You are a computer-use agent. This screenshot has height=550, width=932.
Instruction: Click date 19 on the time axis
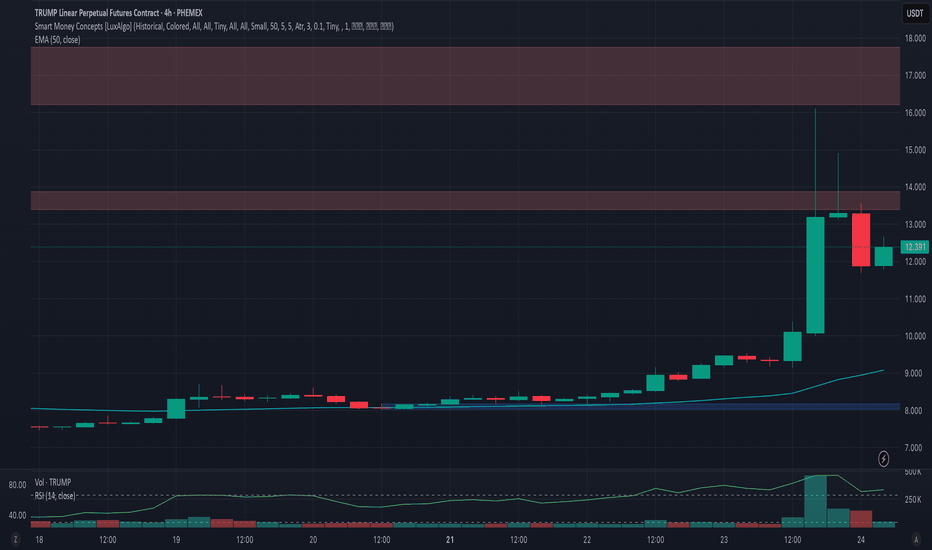[176, 540]
